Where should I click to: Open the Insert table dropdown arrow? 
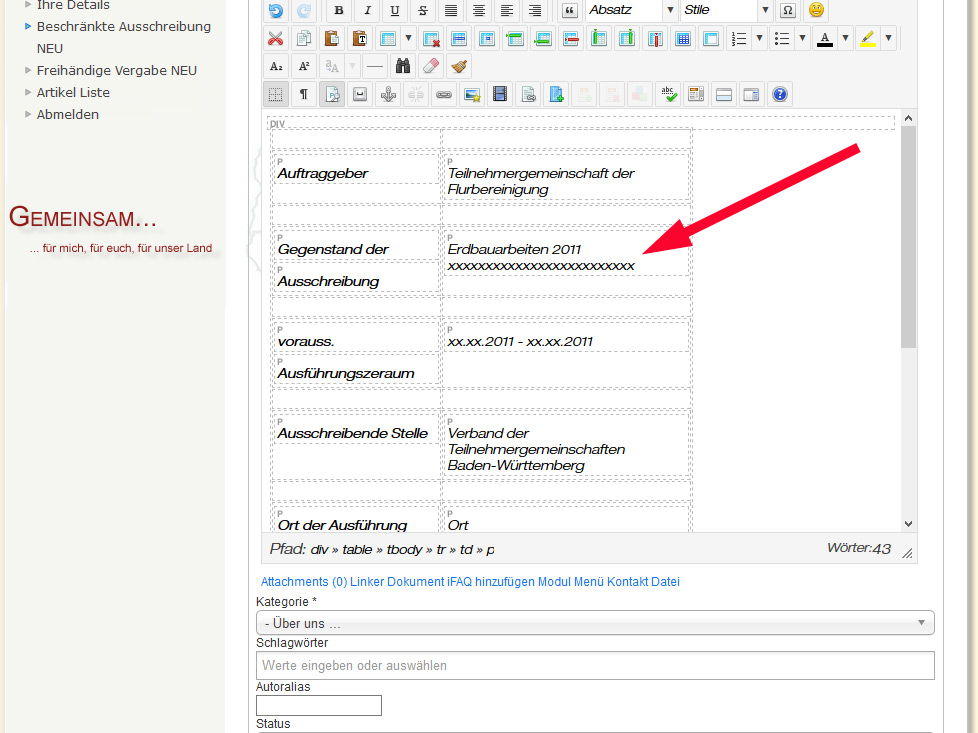408,39
